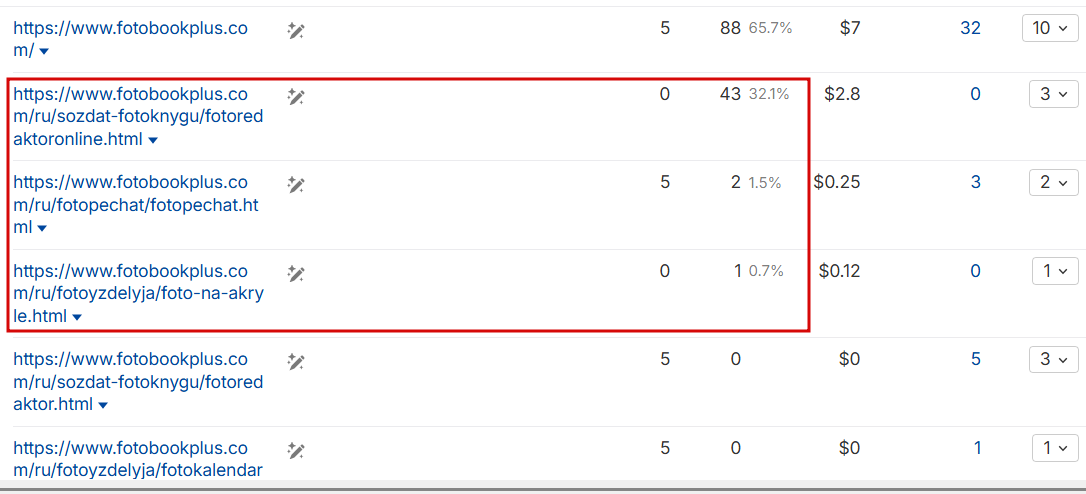Click magic wand icon for homepage URL row
The width and height of the screenshot is (1086, 494).
296,31
